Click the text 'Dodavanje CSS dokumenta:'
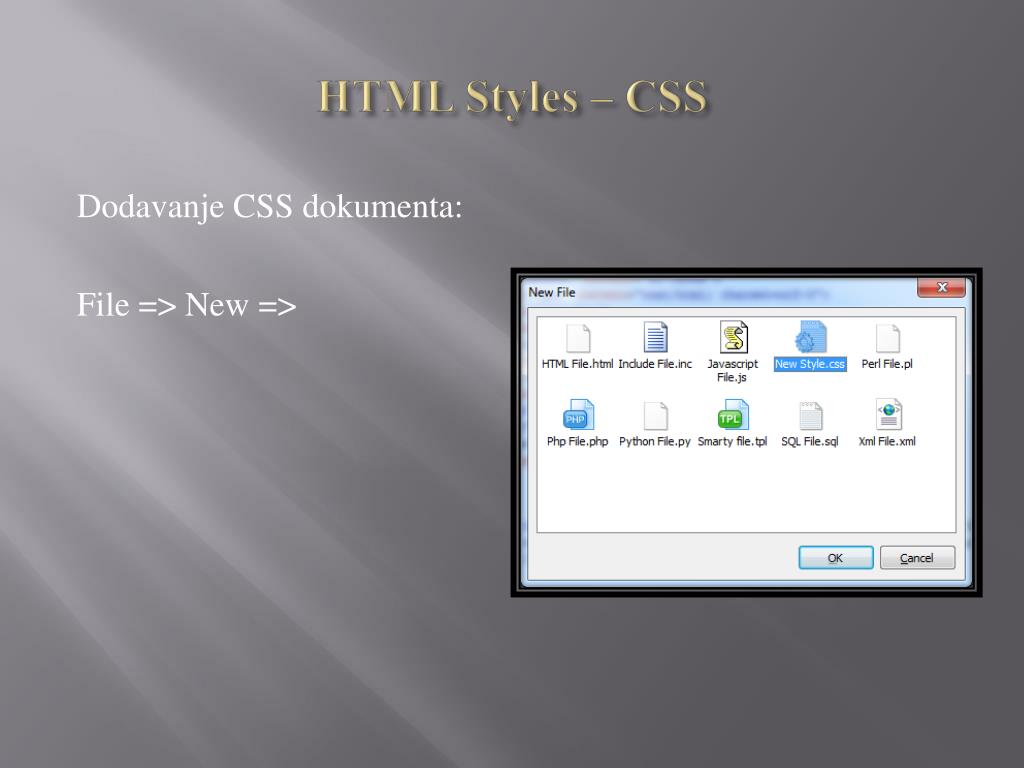 (270, 206)
